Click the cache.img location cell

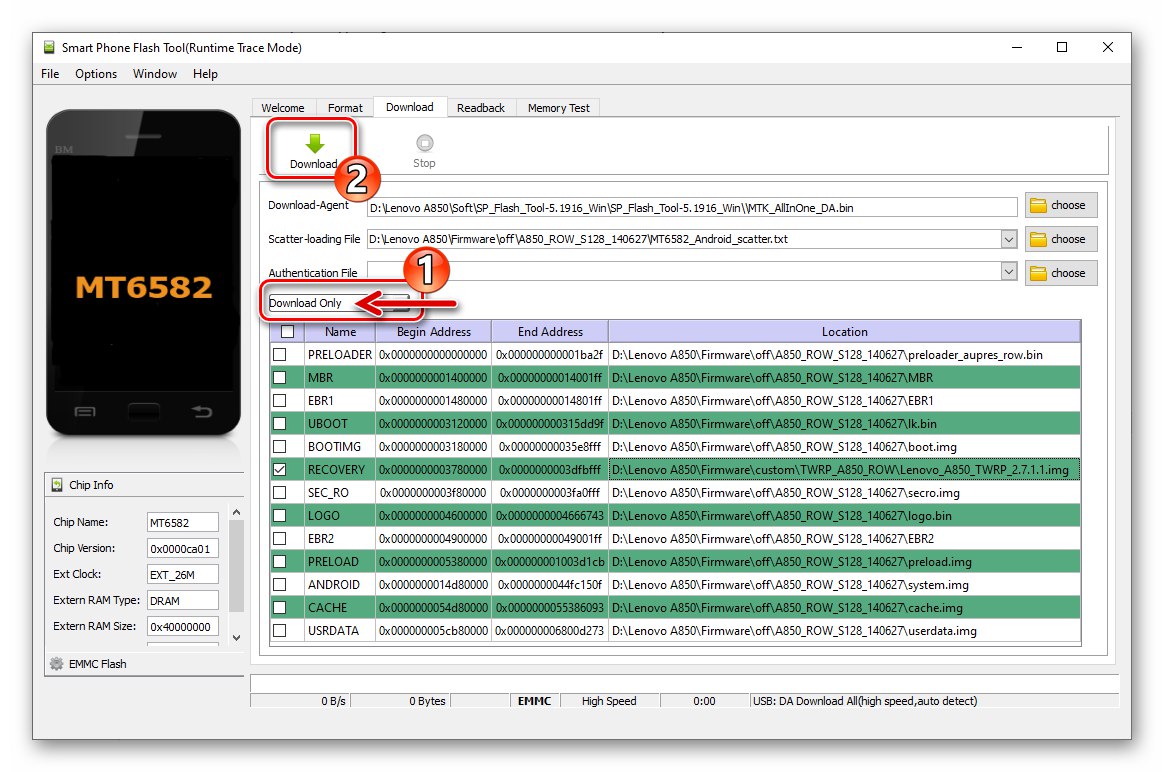(845, 608)
